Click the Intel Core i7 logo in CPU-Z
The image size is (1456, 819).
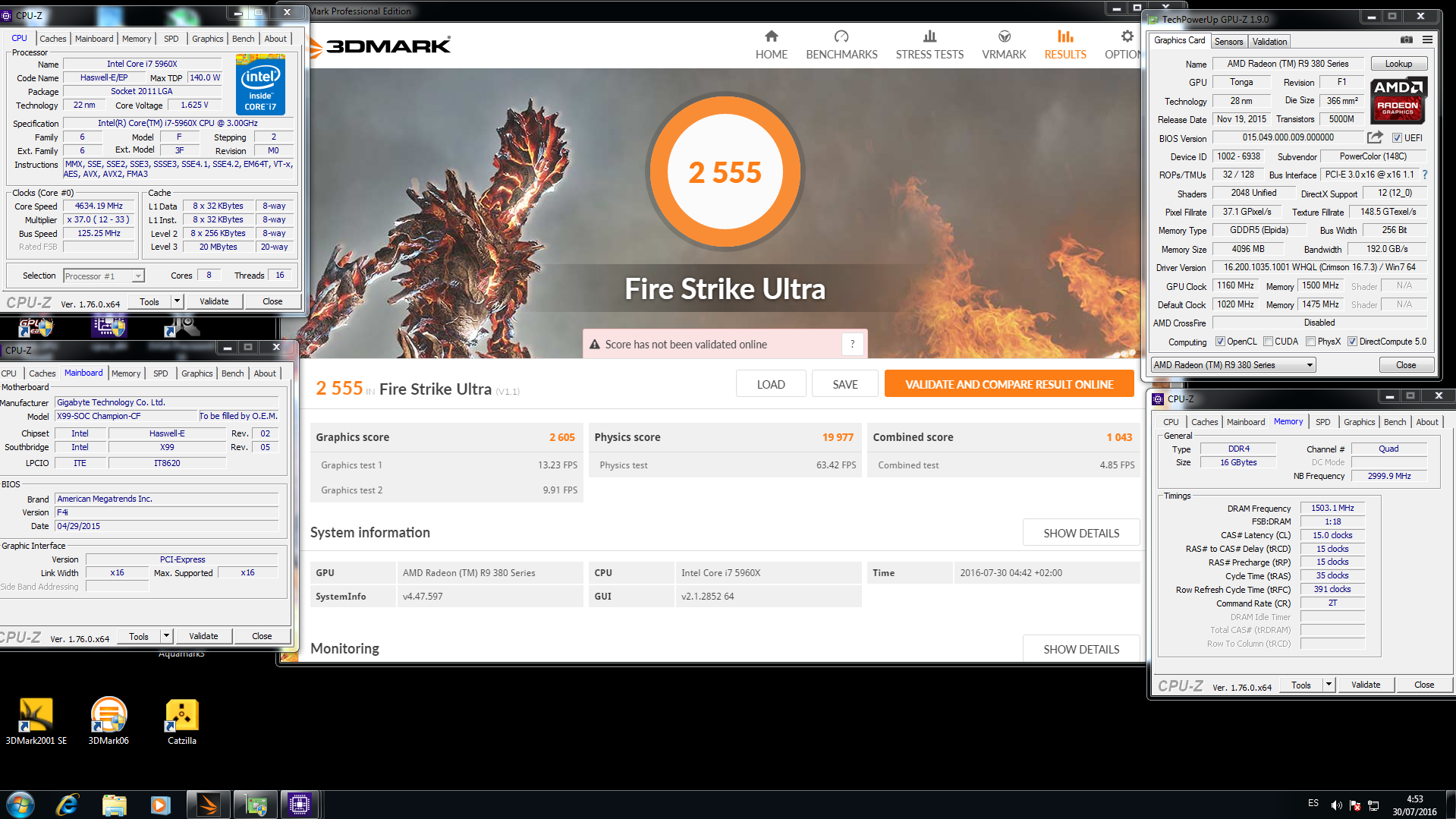(260, 84)
